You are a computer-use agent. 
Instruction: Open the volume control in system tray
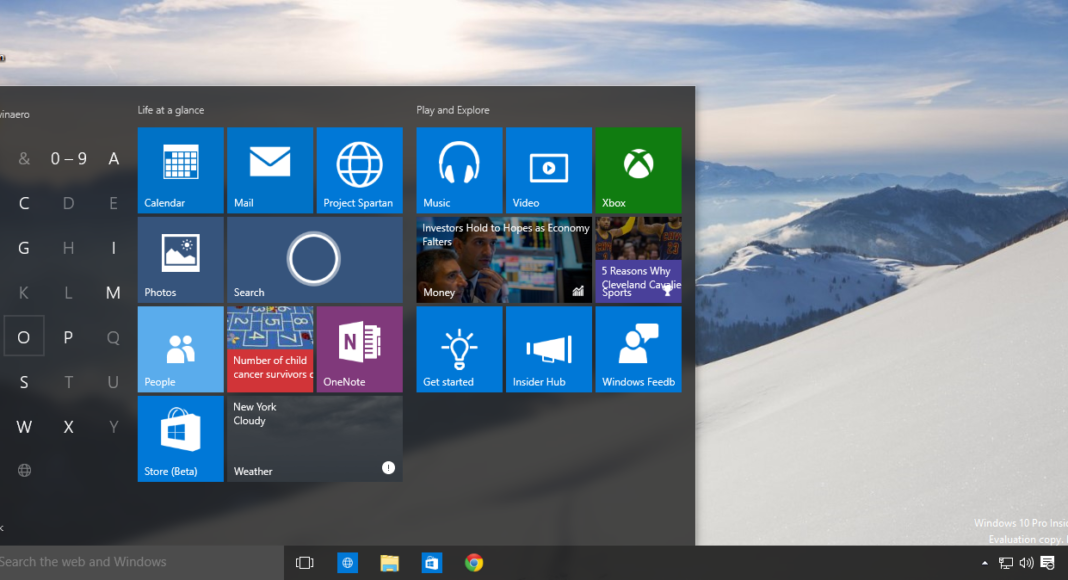[1026, 563]
